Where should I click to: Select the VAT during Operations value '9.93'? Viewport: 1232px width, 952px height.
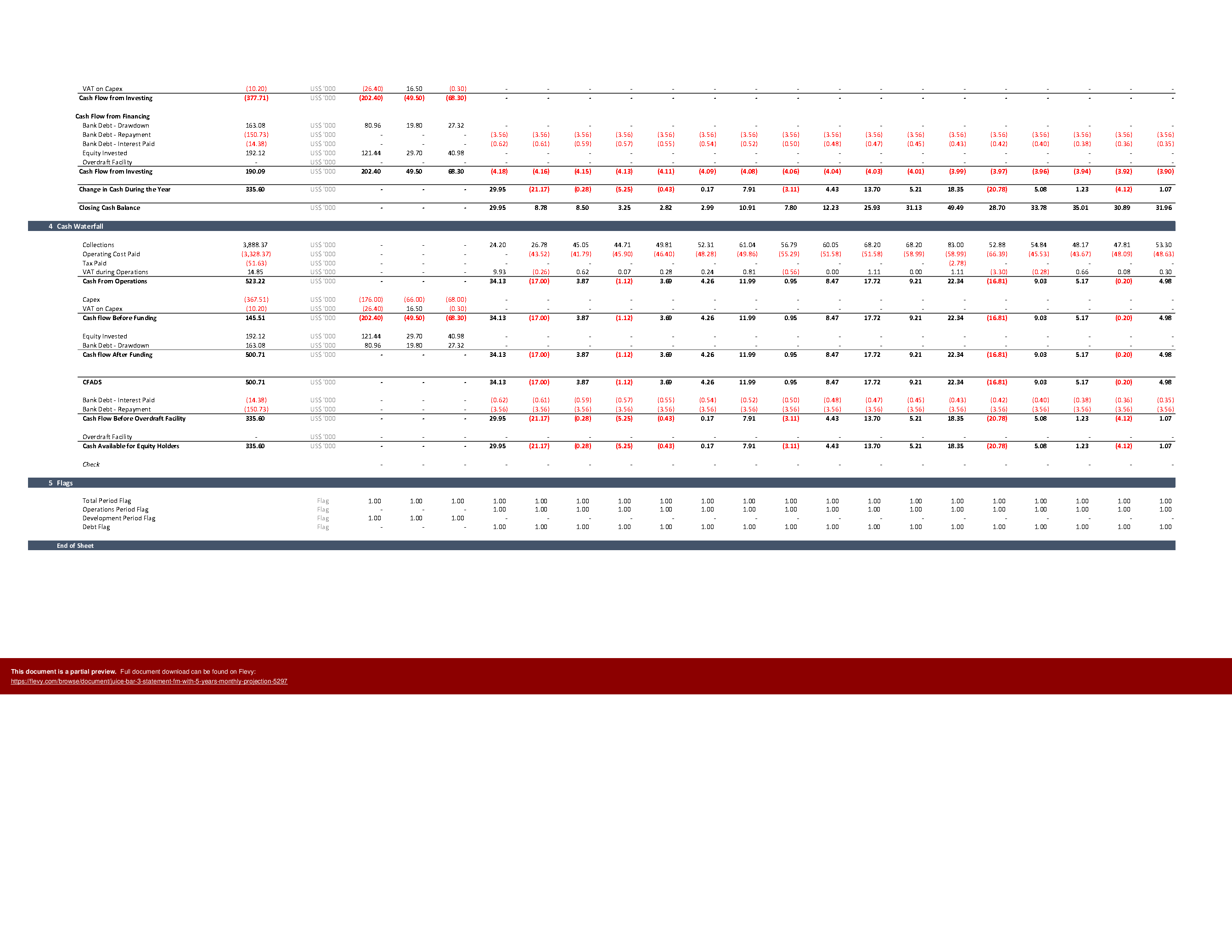(499, 272)
